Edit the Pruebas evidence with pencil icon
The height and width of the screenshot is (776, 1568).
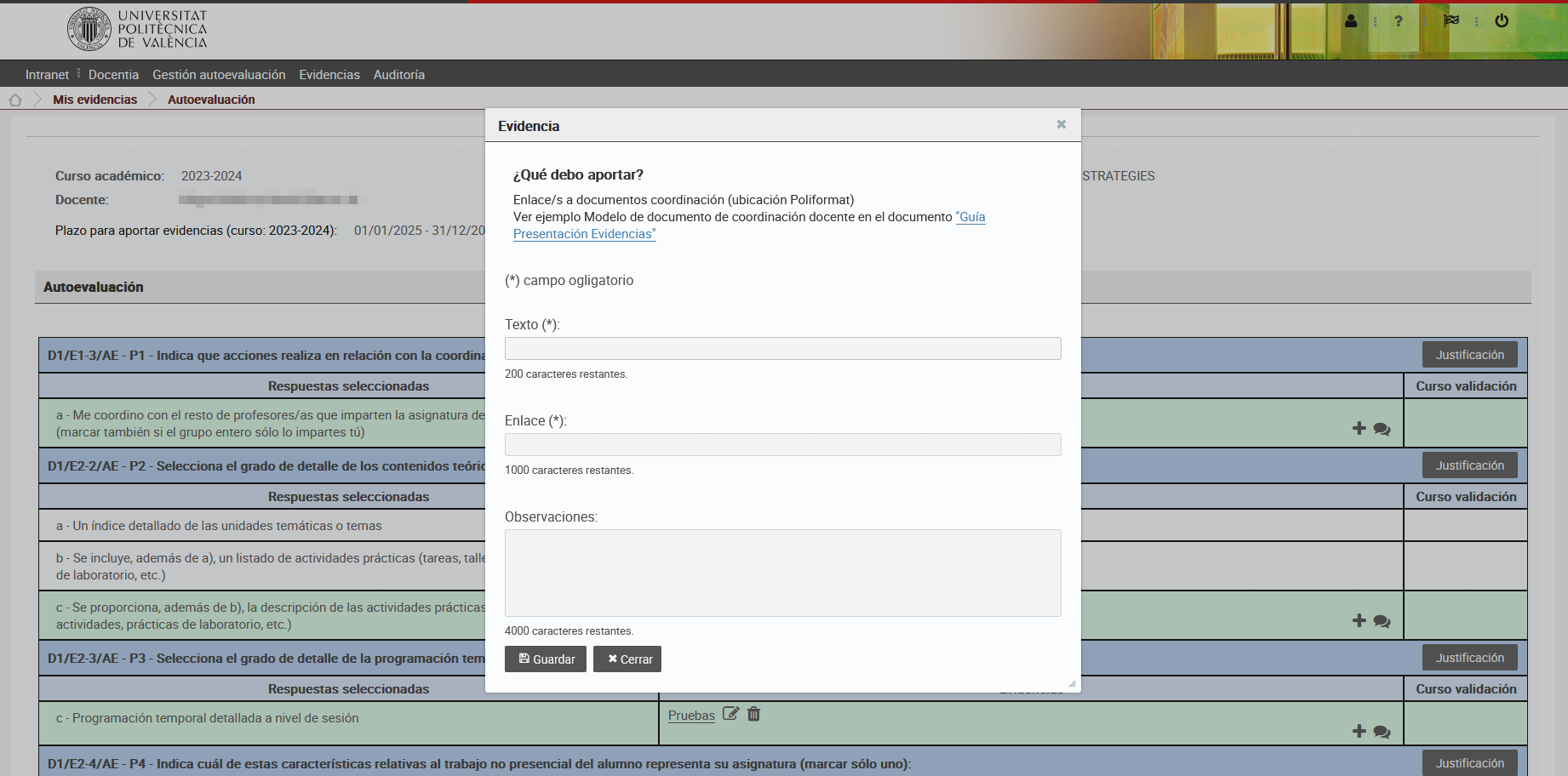click(x=730, y=714)
